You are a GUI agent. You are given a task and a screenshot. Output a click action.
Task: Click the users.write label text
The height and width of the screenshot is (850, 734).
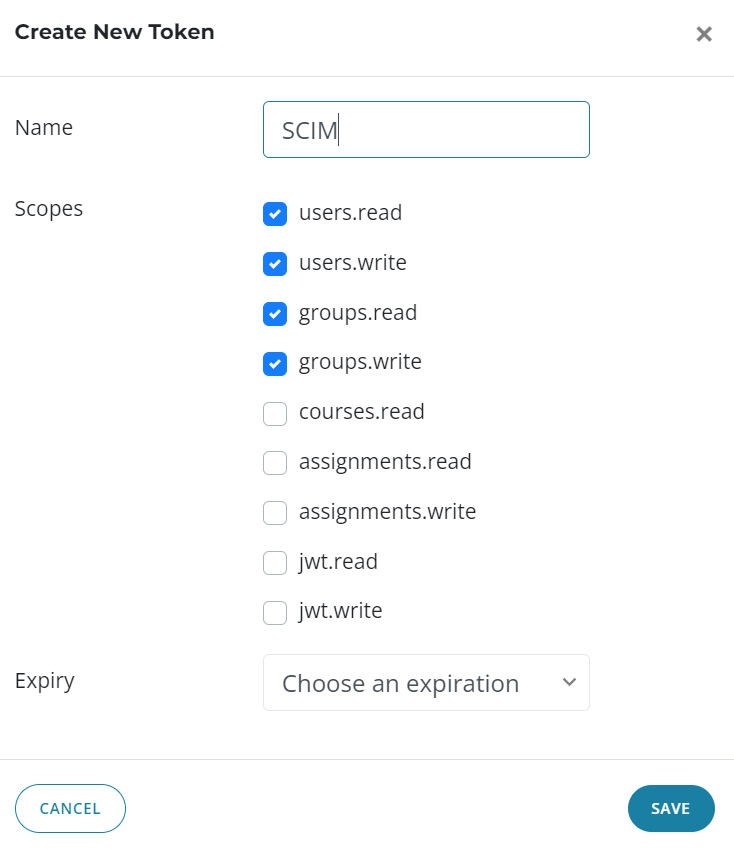(352, 263)
